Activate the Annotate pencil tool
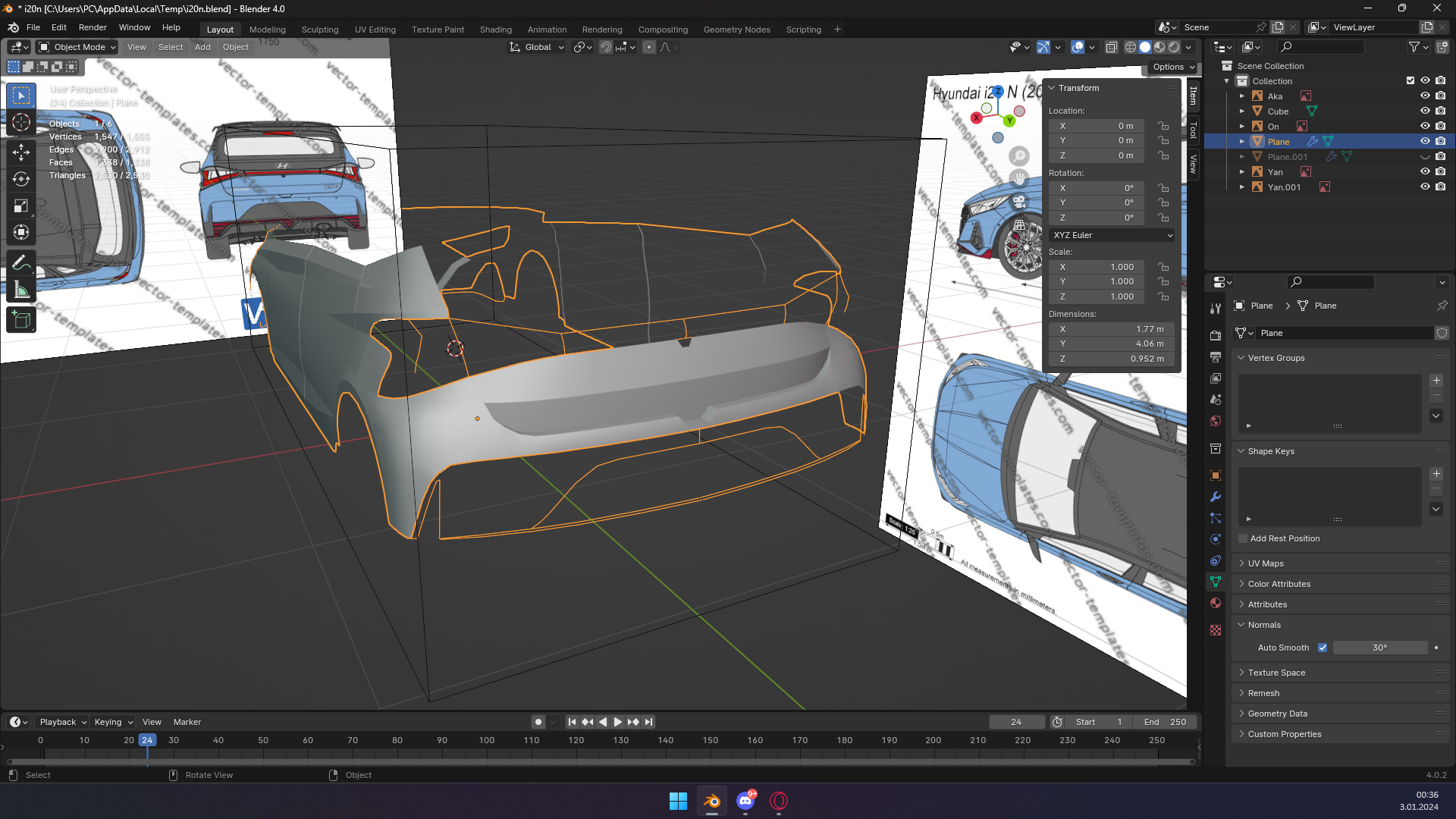 [x=21, y=263]
